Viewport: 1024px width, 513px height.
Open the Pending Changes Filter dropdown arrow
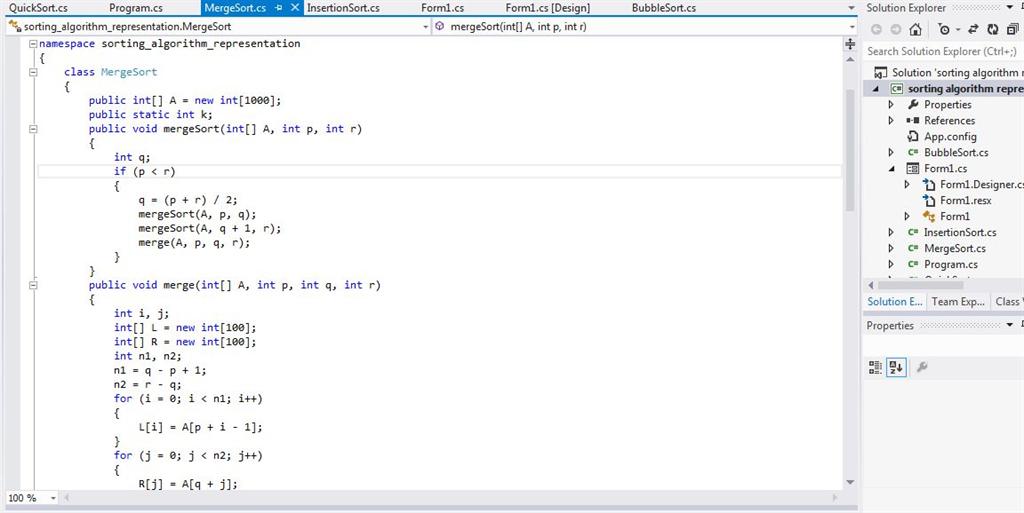pos(957,30)
